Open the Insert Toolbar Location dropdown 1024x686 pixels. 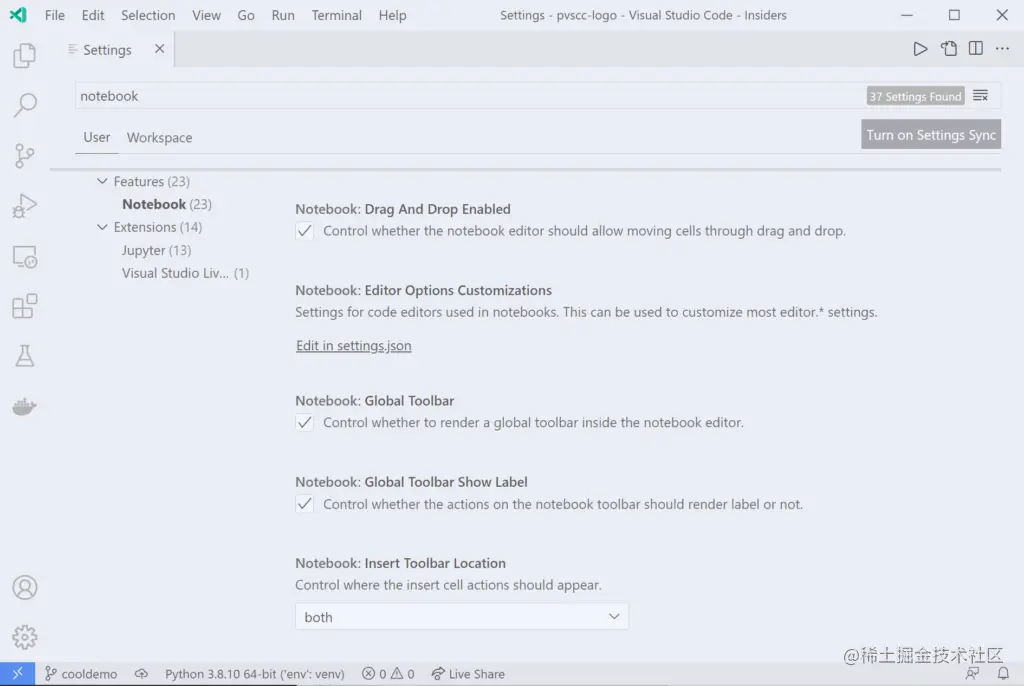461,616
